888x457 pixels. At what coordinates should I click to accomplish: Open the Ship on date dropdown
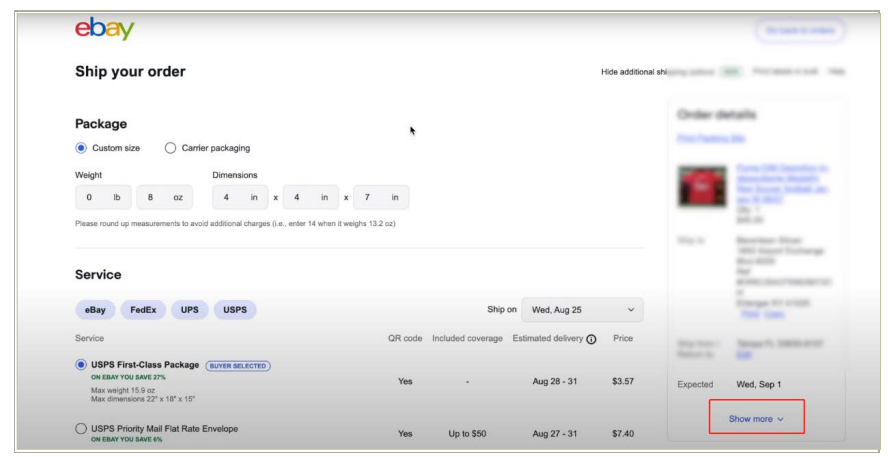582,310
